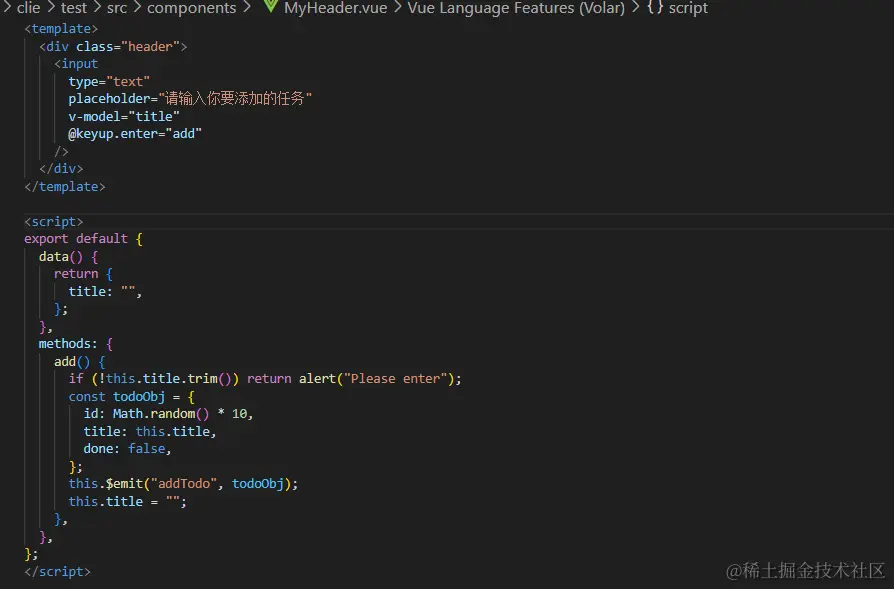Click the title: "" property line

tap(105, 291)
